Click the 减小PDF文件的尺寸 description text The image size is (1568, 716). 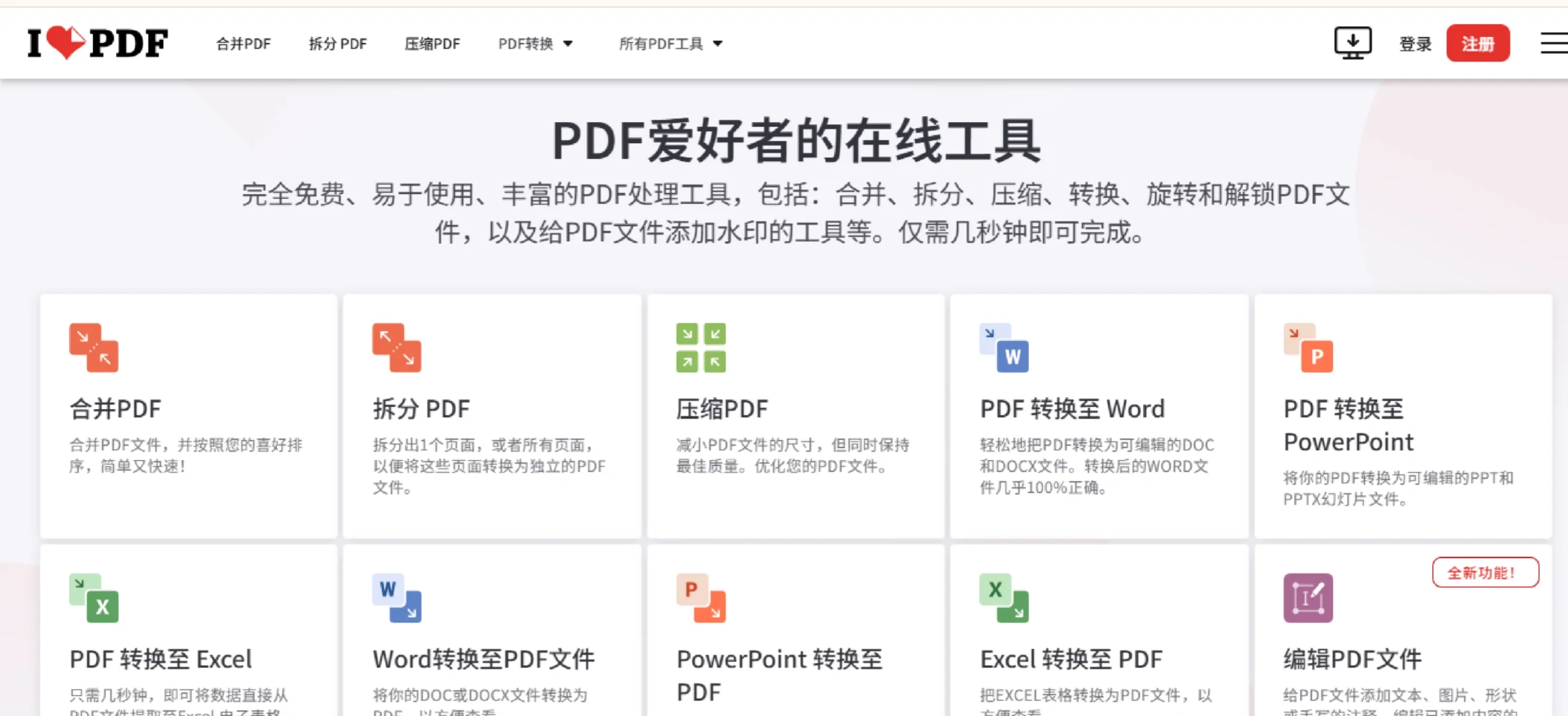tap(793, 455)
